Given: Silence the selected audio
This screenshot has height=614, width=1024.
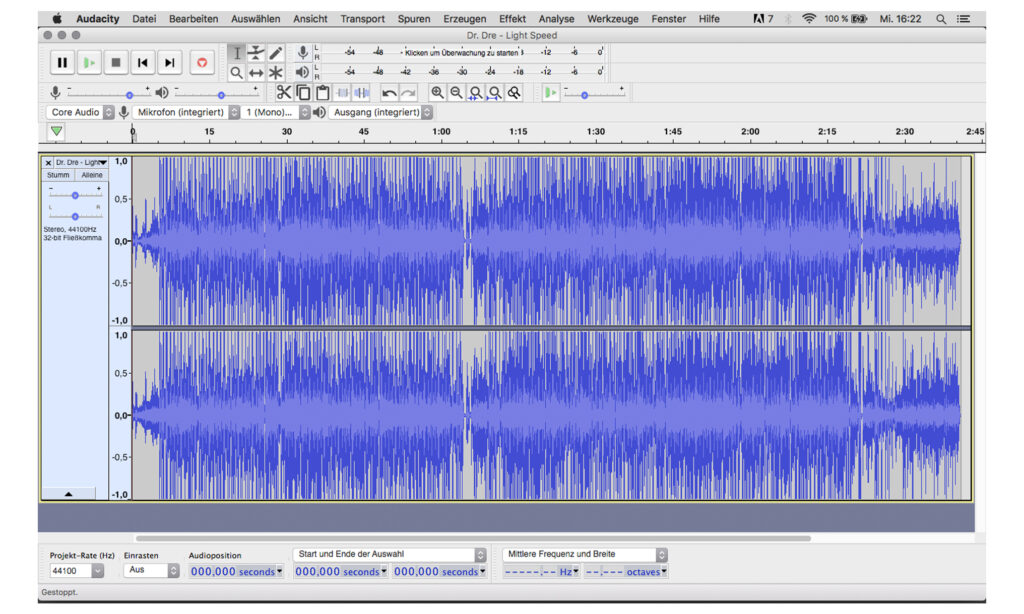Looking at the screenshot, I should tap(361, 93).
